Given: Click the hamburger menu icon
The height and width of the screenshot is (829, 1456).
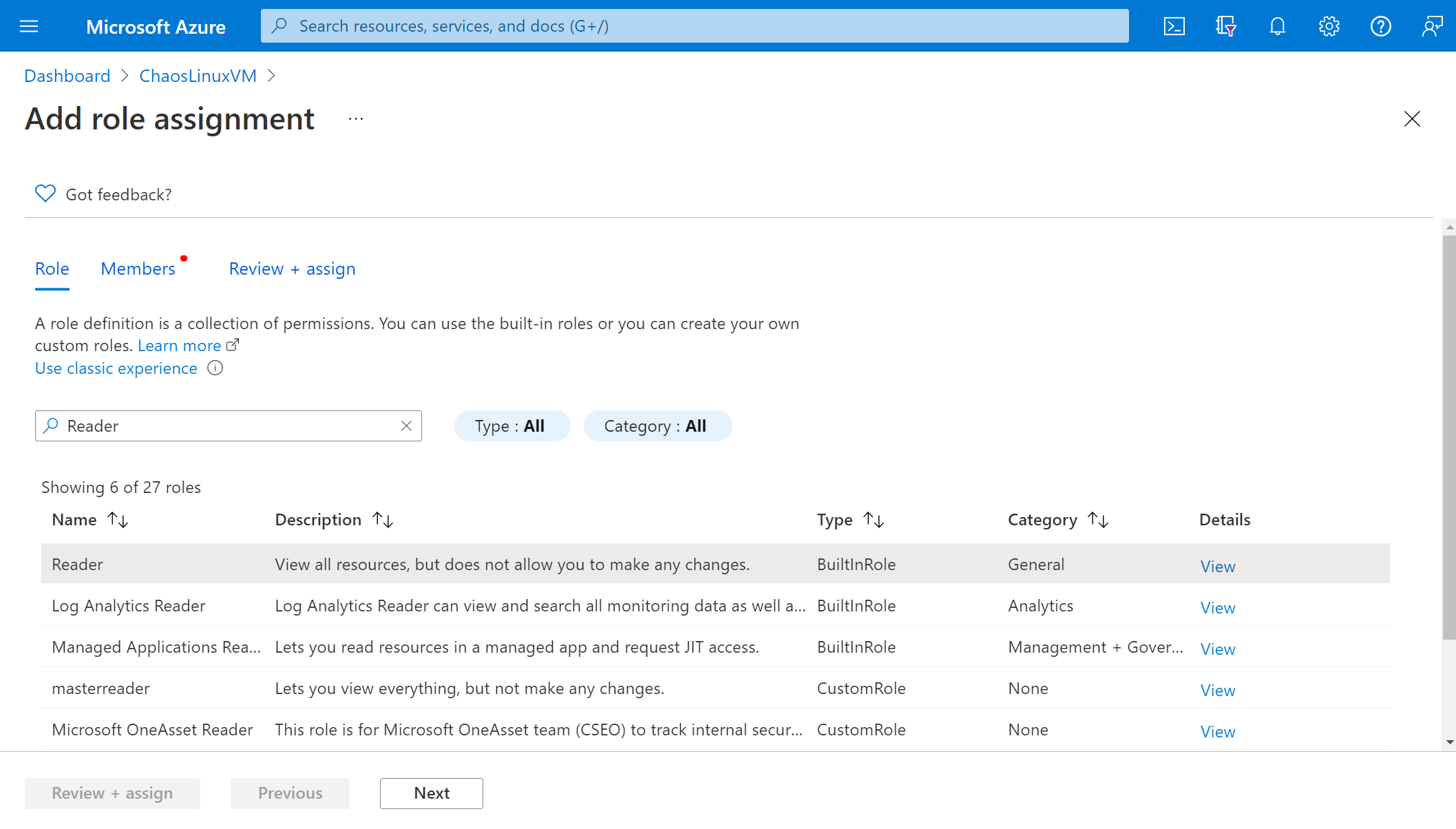Looking at the screenshot, I should 29,26.
